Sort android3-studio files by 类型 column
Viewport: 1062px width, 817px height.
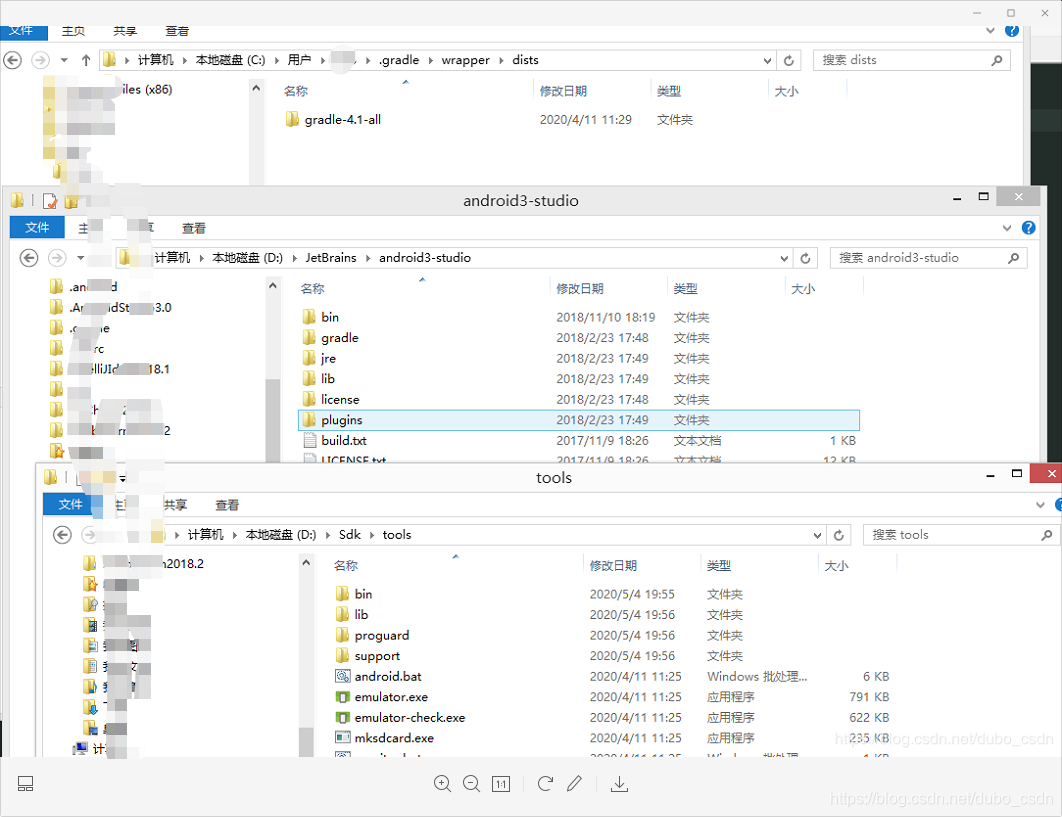[x=685, y=289]
